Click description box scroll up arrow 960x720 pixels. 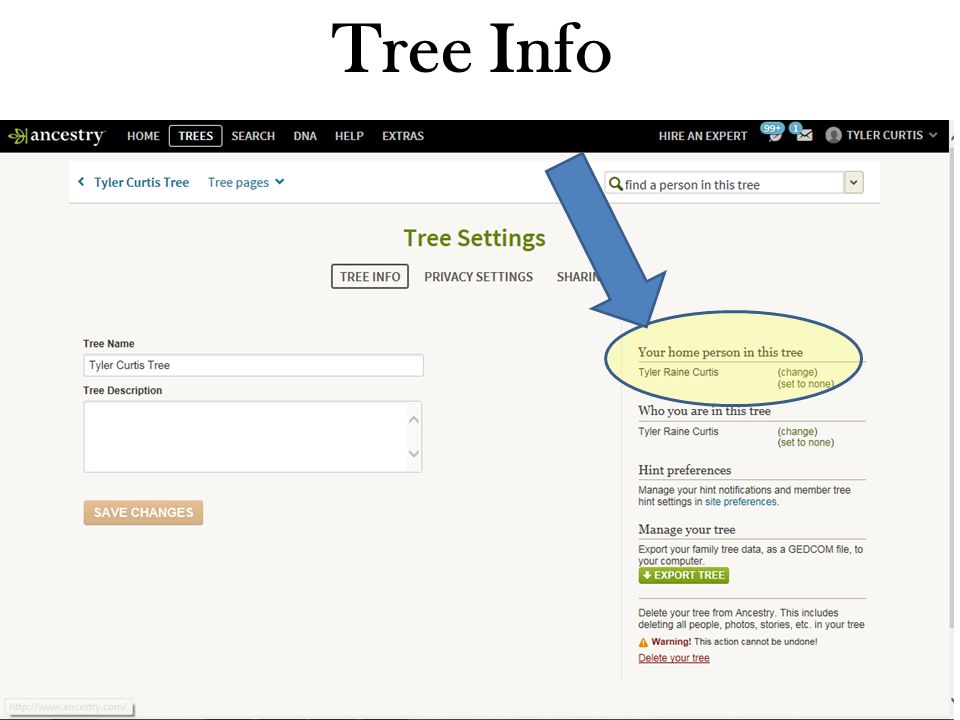(x=414, y=419)
